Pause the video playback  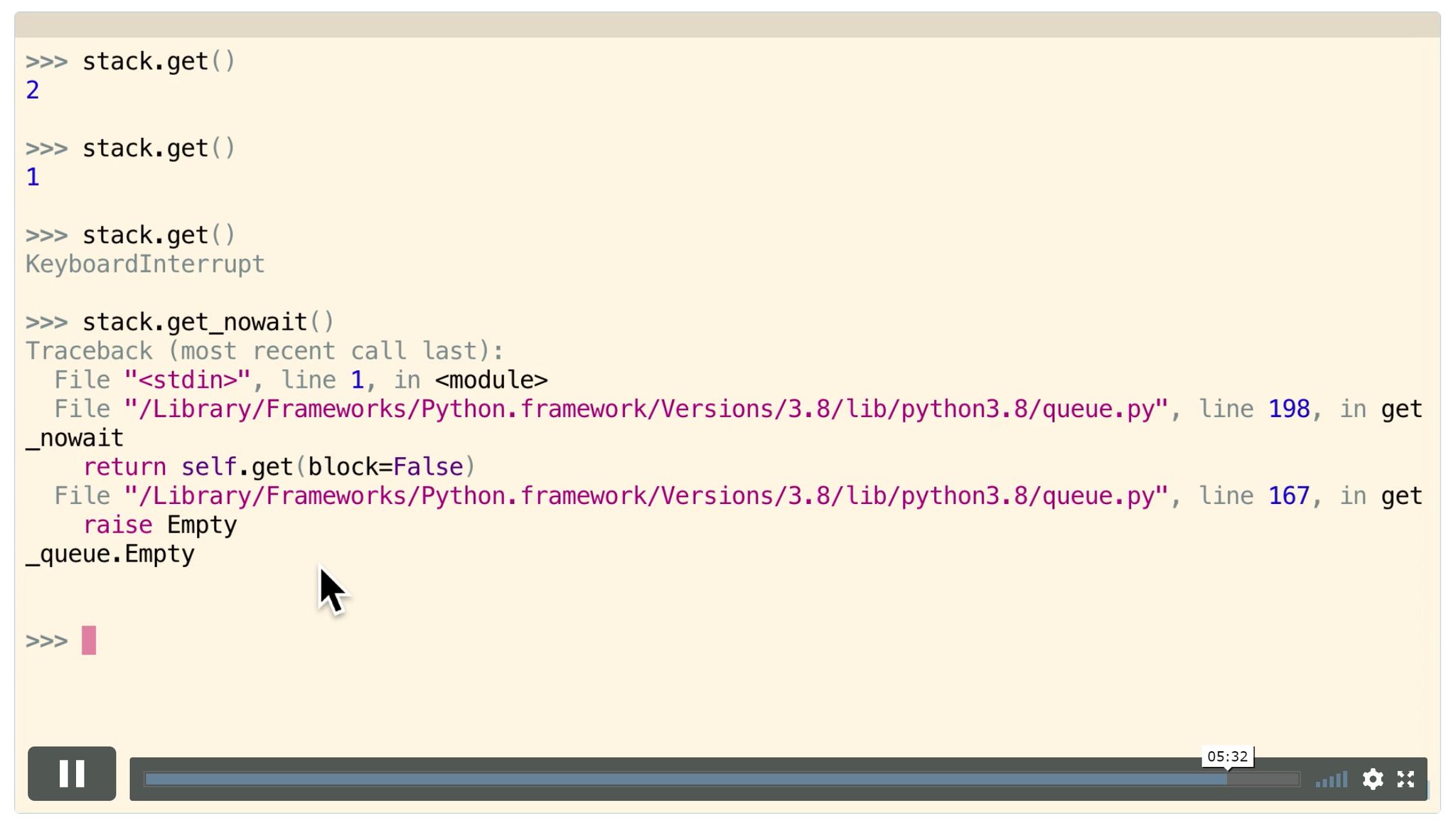pos(72,773)
